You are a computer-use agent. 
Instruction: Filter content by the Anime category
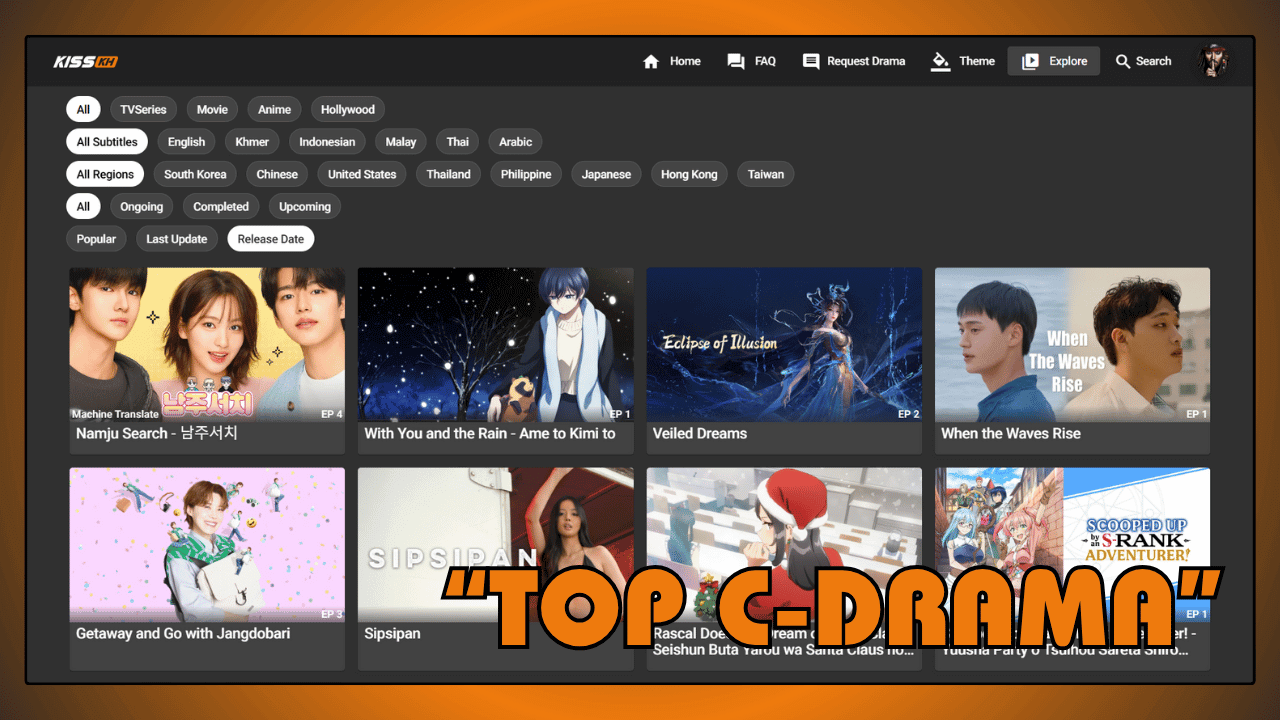point(274,109)
